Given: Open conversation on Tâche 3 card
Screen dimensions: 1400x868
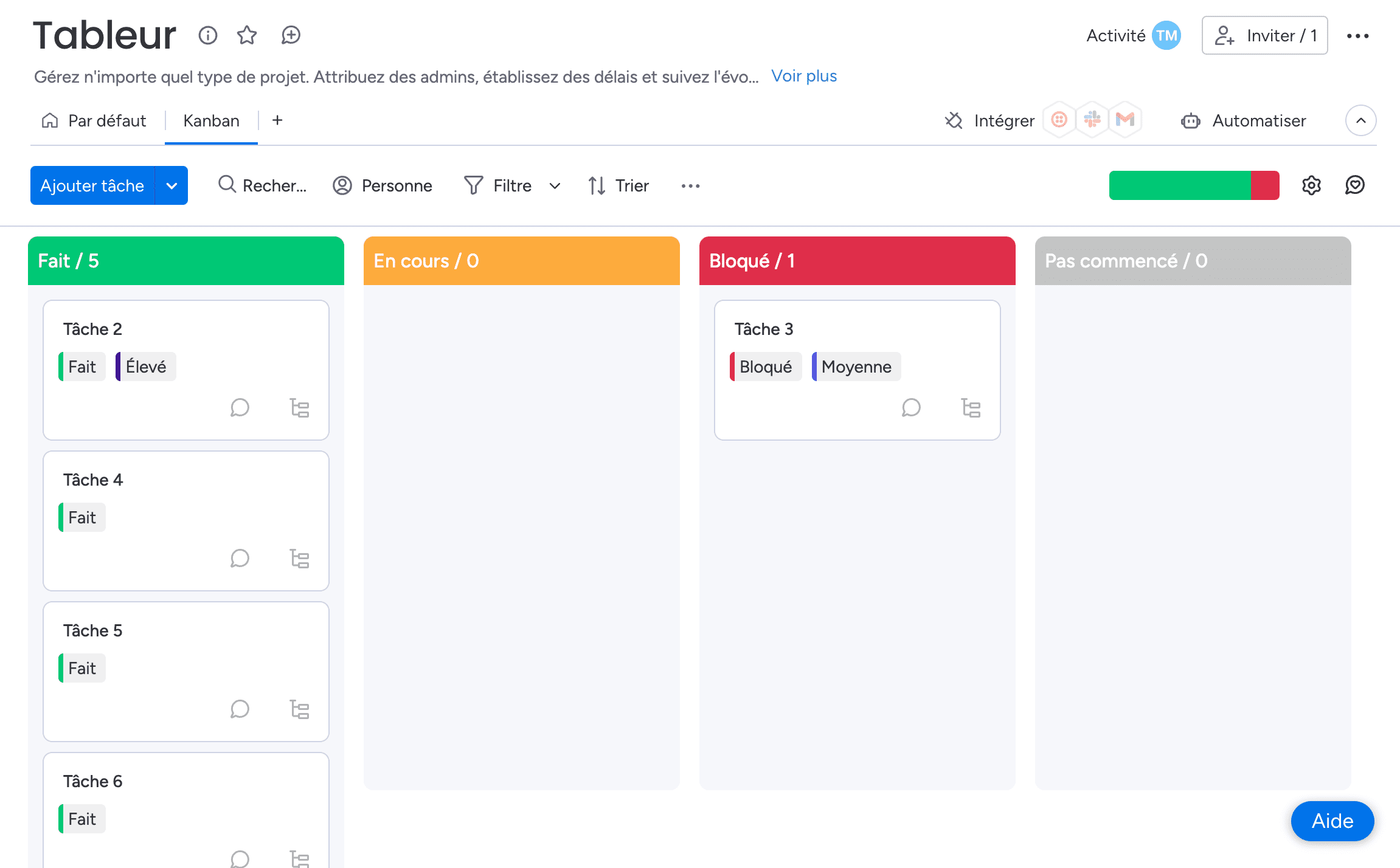Looking at the screenshot, I should pyautogui.click(x=911, y=407).
